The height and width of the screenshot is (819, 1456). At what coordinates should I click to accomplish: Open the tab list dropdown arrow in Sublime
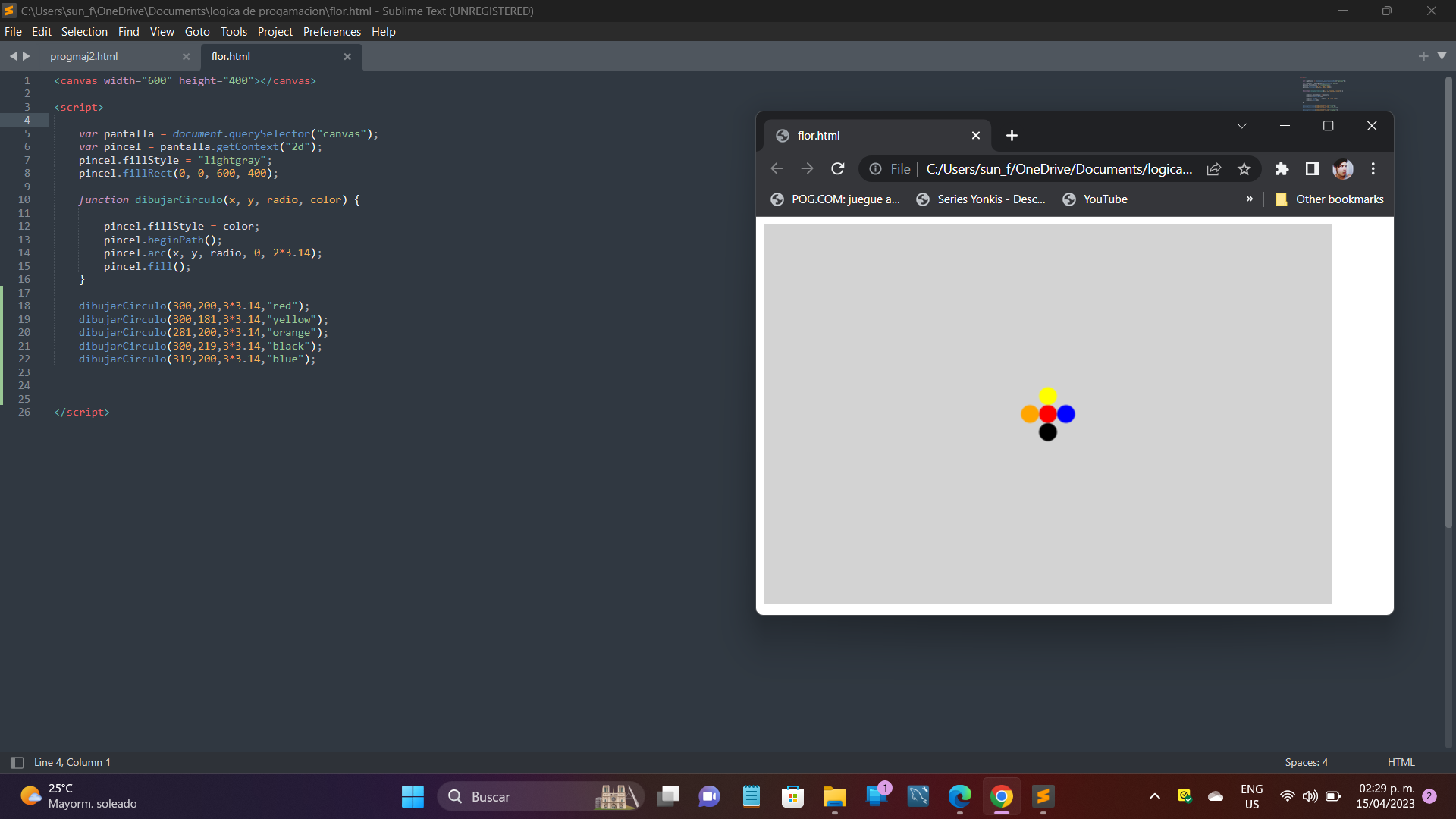point(1442,56)
